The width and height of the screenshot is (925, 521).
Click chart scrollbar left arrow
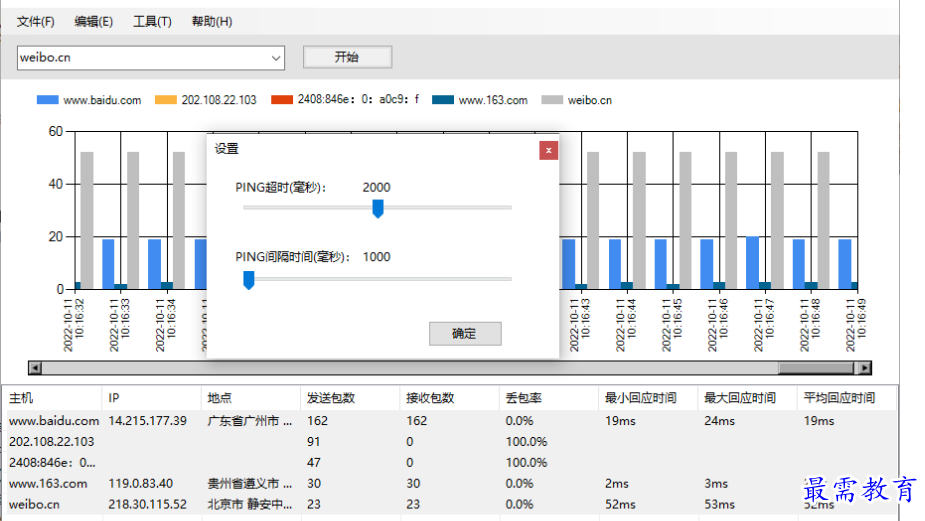click(35, 368)
